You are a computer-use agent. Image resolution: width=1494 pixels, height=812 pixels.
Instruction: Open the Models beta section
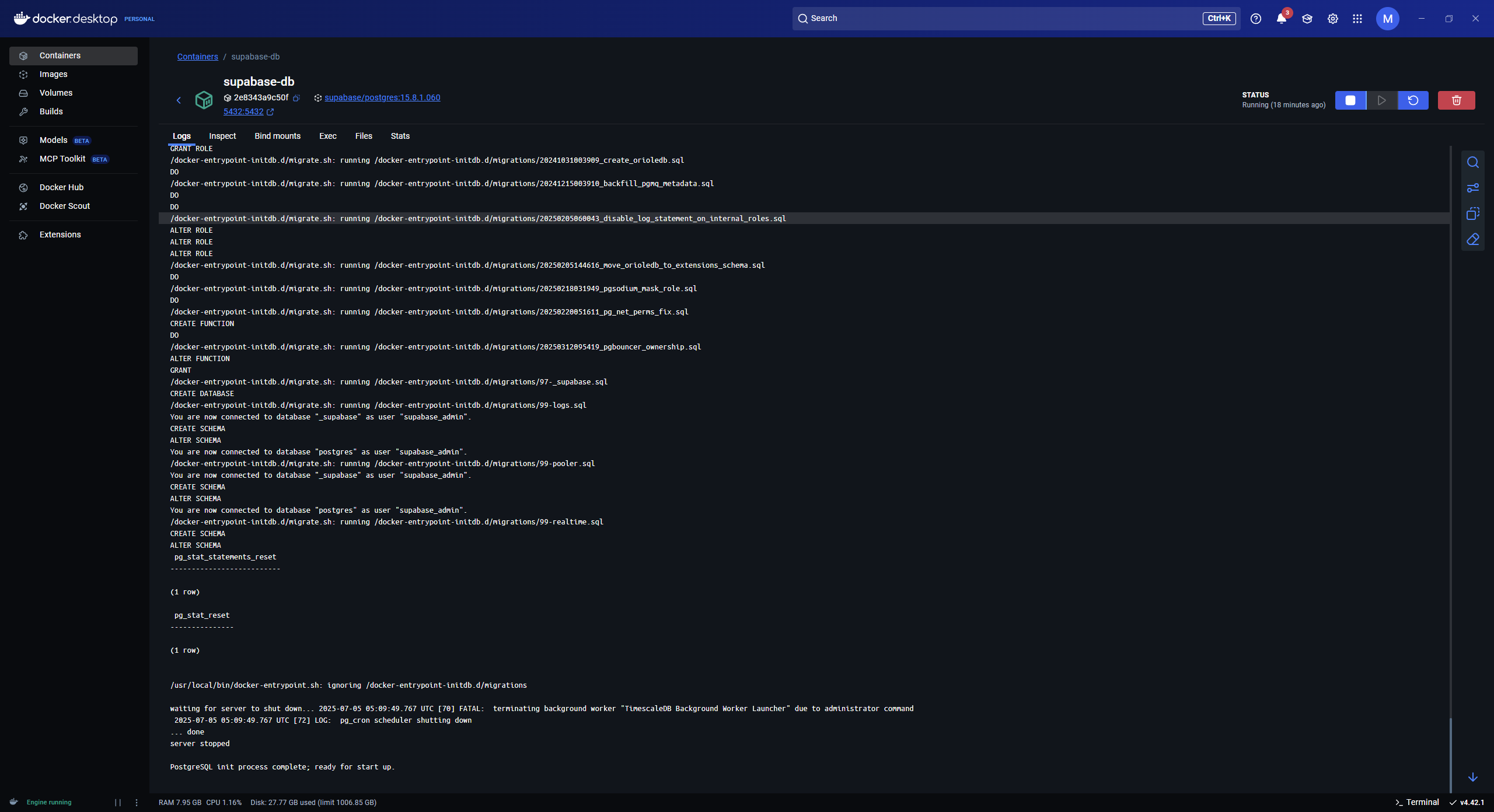point(74,140)
